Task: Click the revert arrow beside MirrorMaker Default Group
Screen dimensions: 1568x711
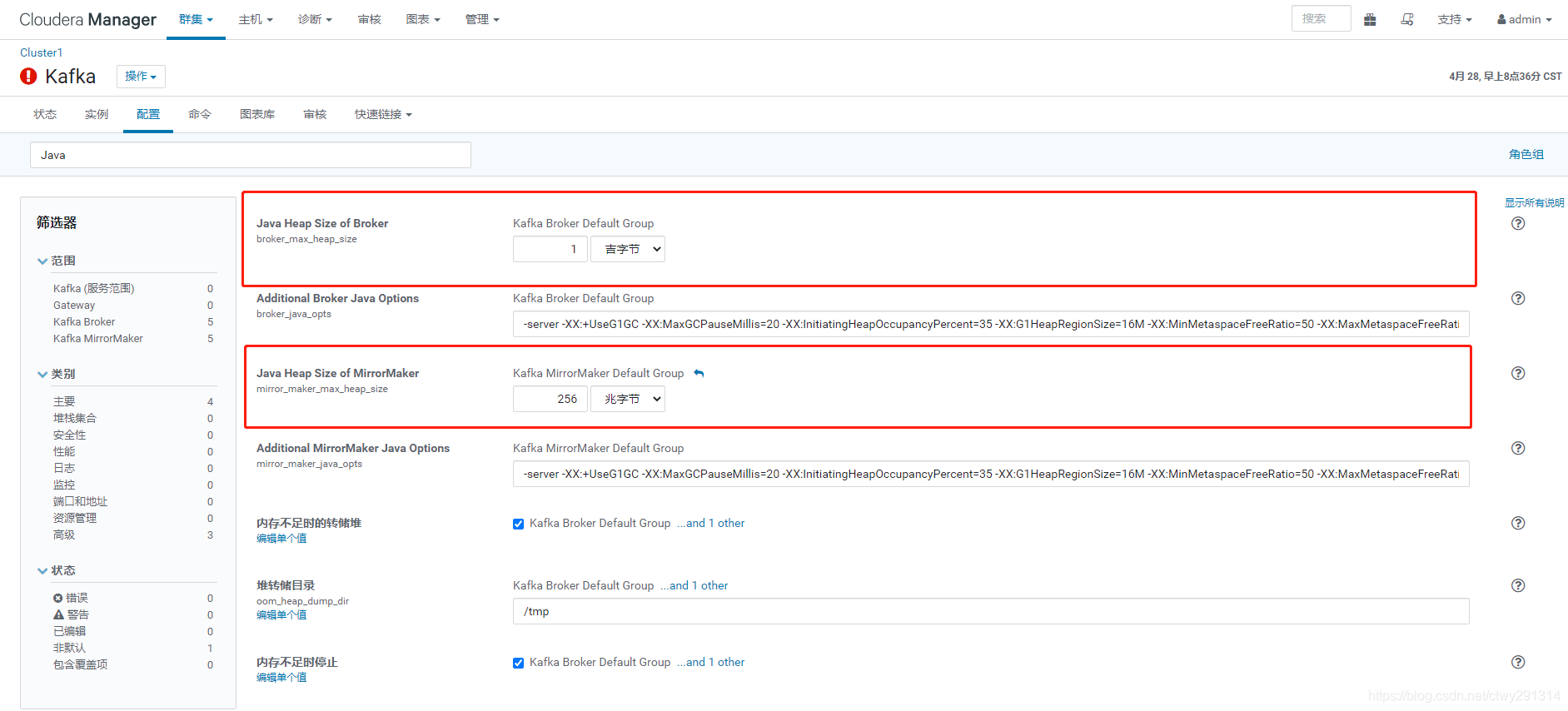Action: click(699, 374)
